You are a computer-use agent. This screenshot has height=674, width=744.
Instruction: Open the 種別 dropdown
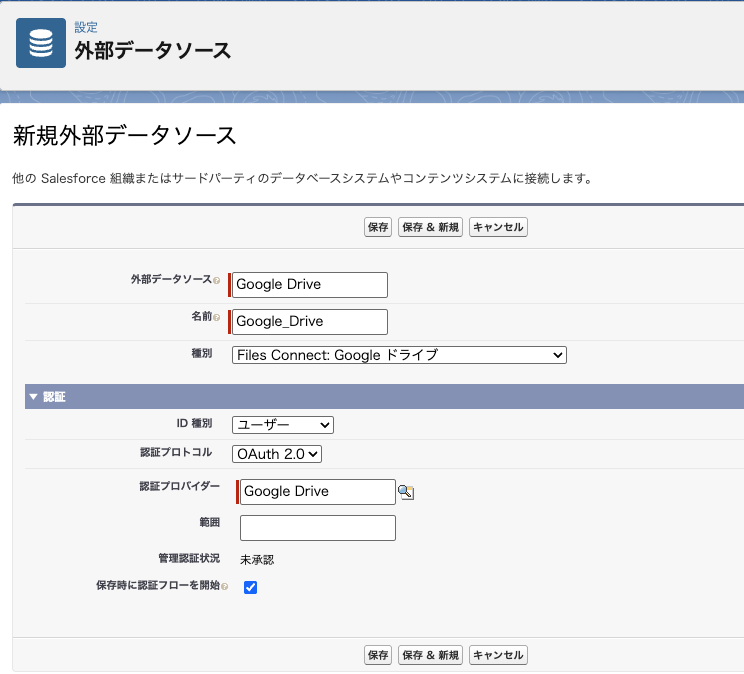[399, 355]
